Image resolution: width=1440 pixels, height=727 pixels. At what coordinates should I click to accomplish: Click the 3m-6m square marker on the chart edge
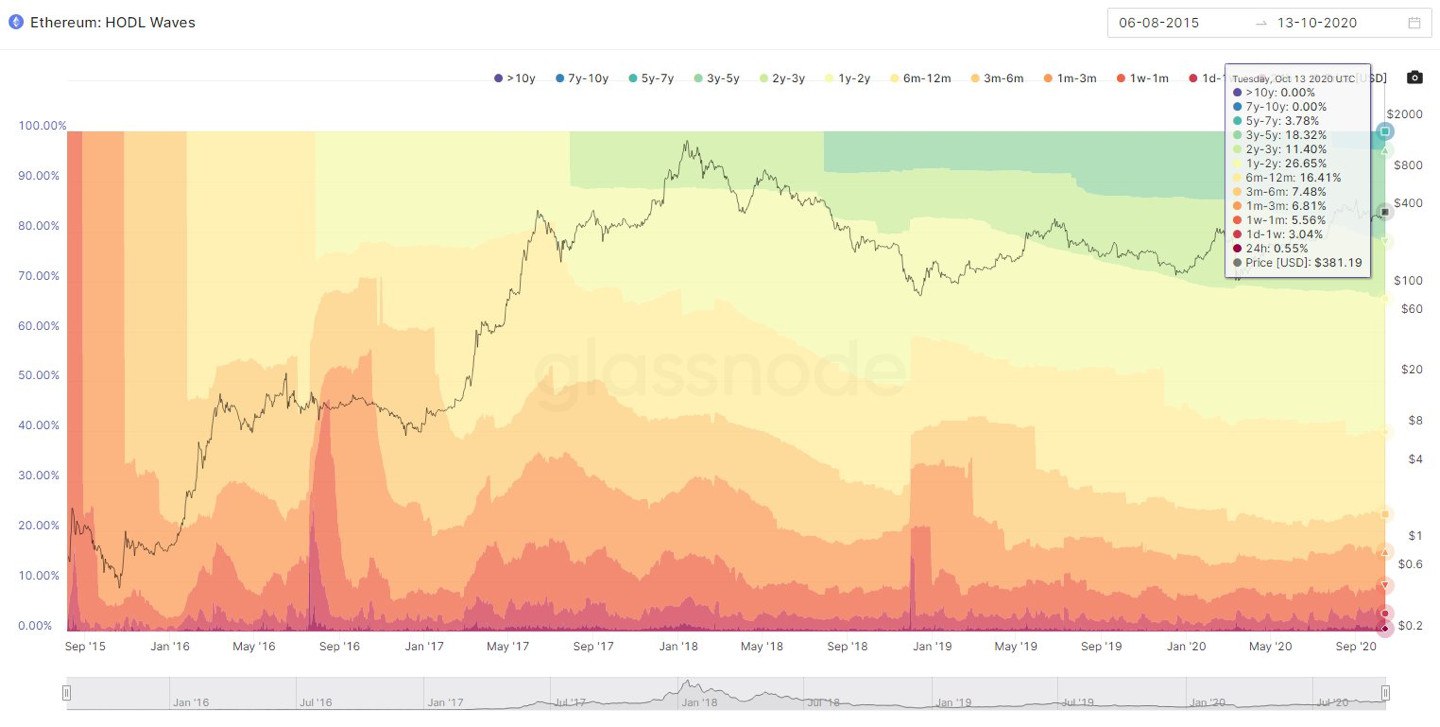coord(1385,514)
